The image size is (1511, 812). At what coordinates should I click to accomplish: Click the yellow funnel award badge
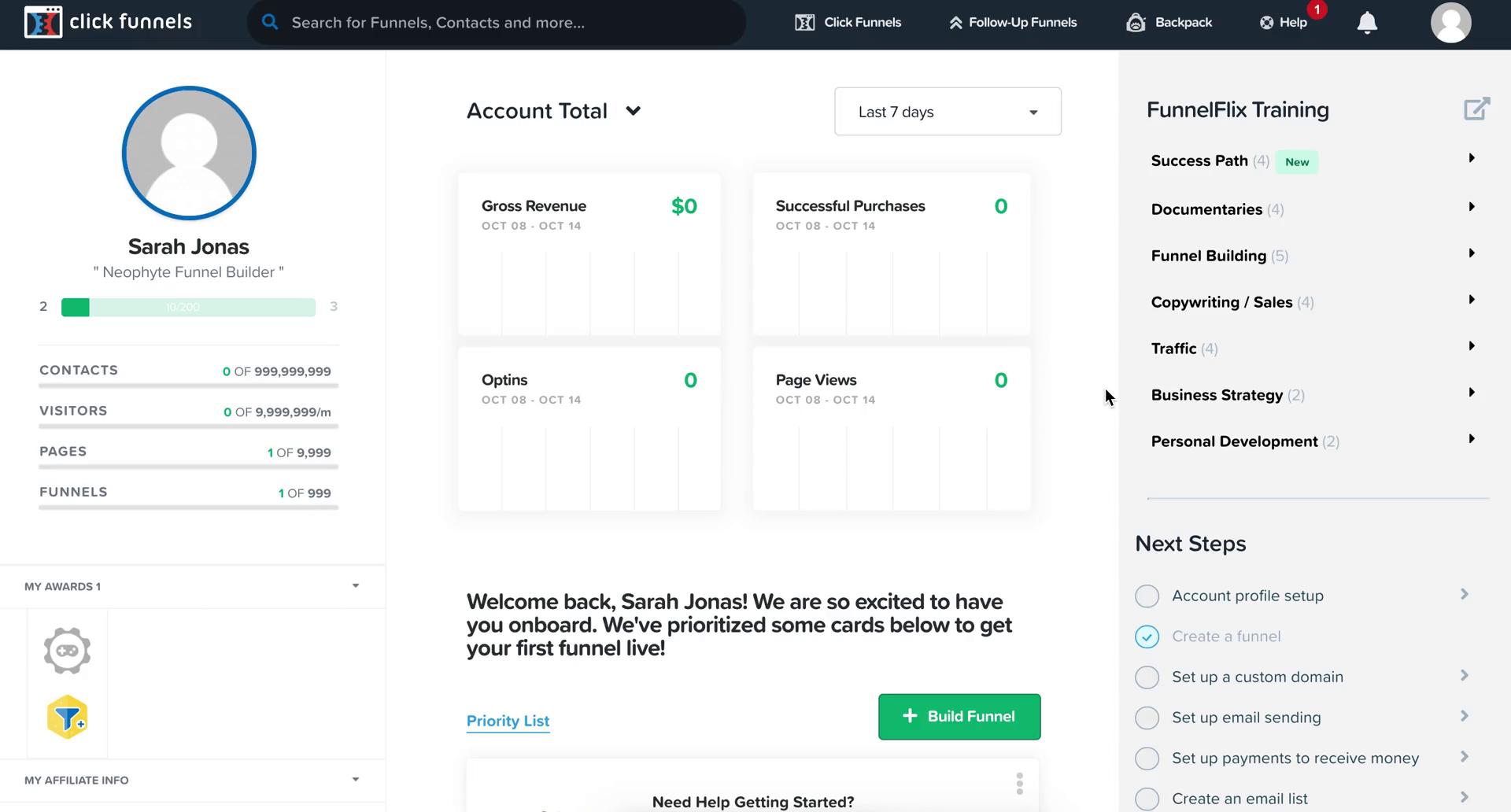point(67,716)
